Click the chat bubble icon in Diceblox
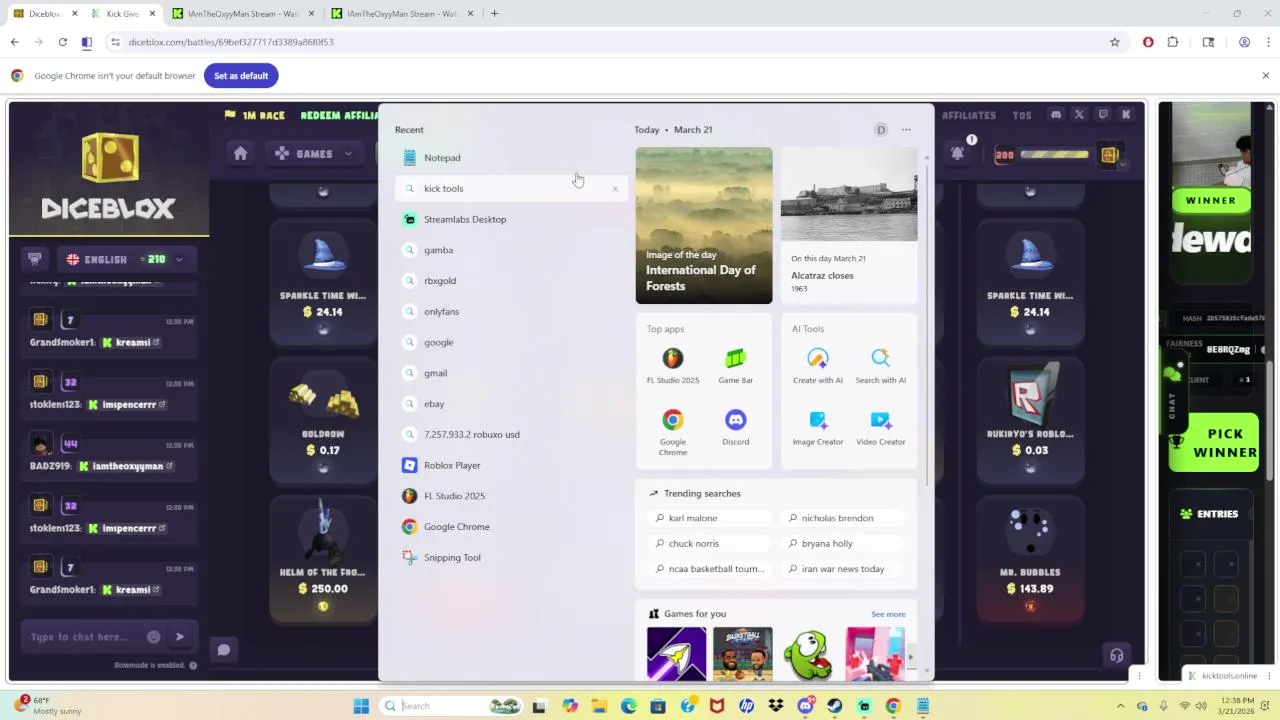 coord(224,650)
